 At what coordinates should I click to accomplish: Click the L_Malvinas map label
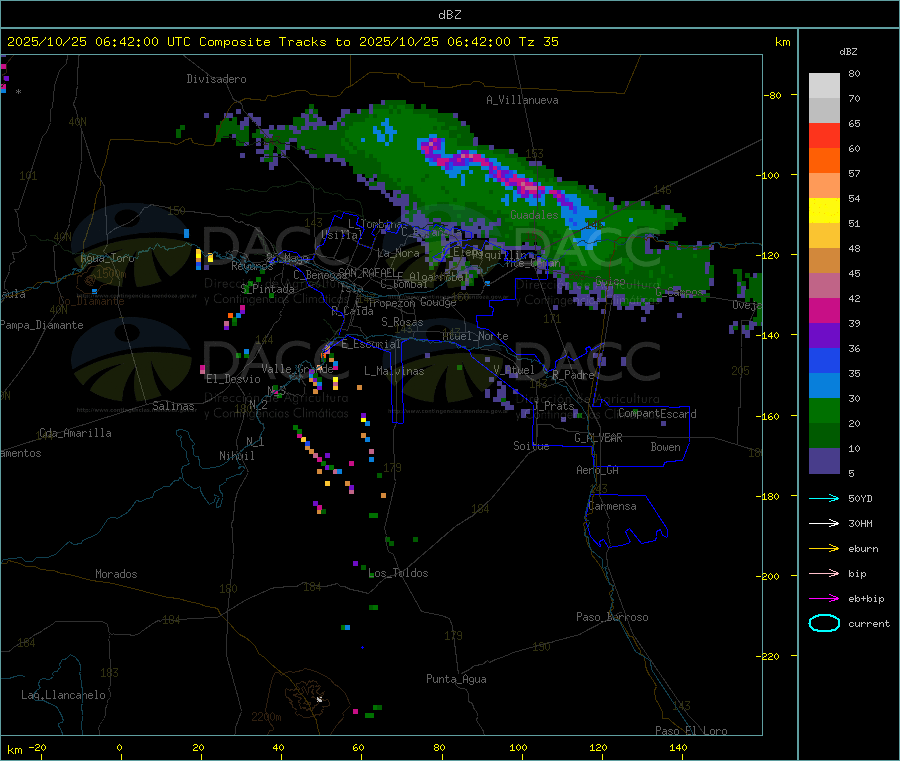pyautogui.click(x=394, y=371)
